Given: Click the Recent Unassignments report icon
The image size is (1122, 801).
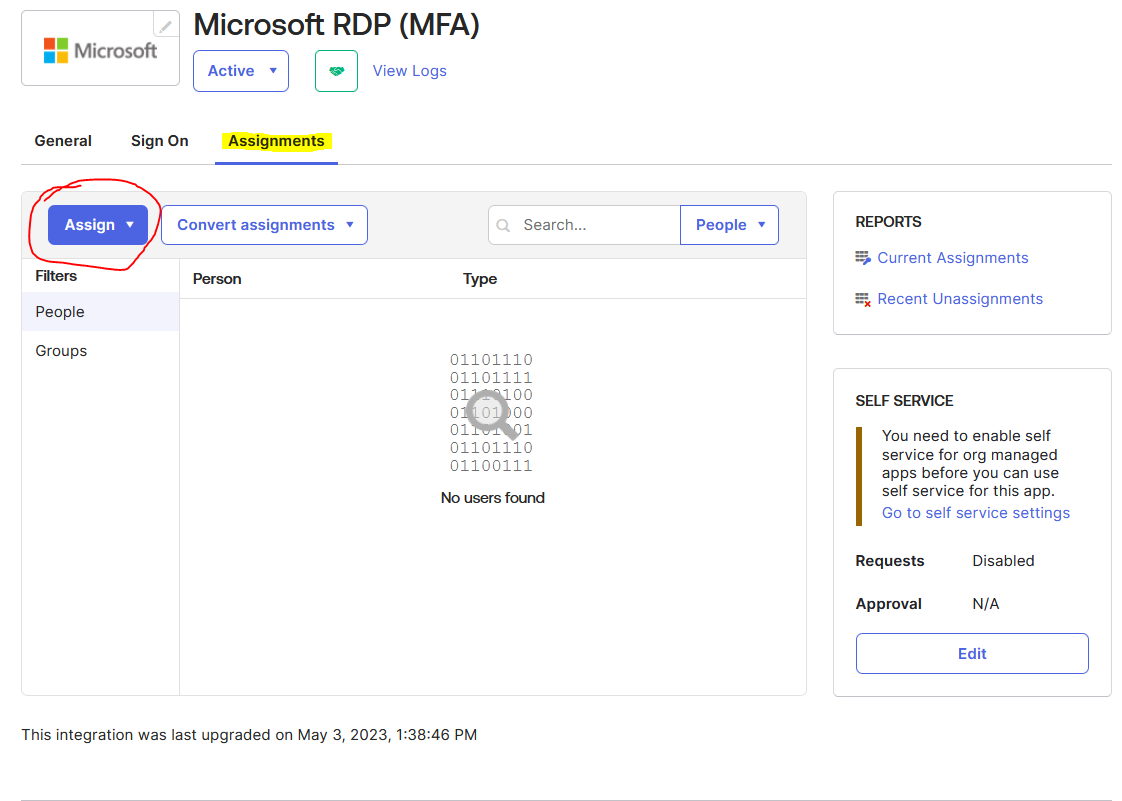Looking at the screenshot, I should click(863, 299).
